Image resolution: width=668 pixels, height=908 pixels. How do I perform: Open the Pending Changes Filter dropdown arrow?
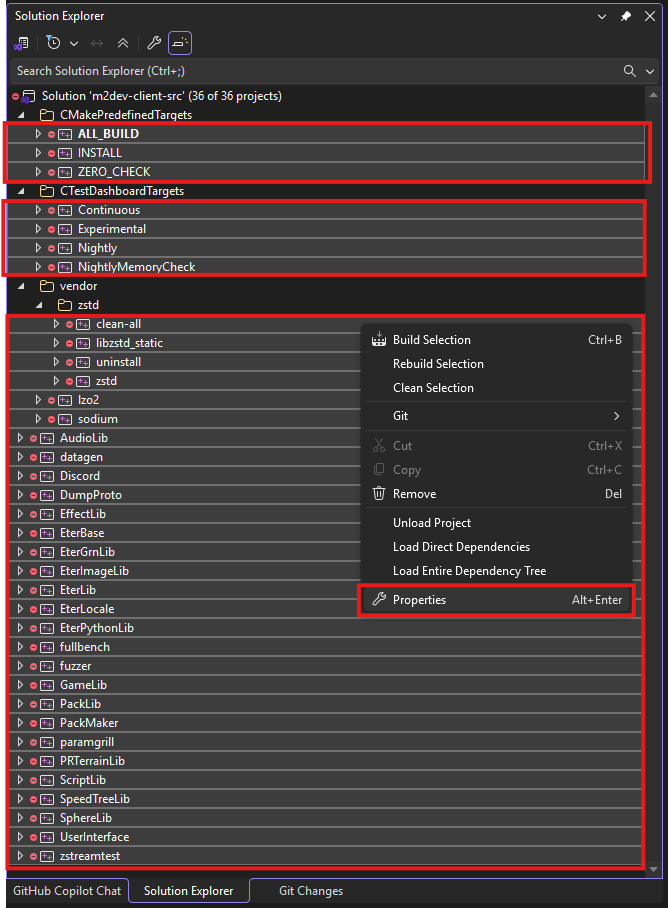pos(74,43)
